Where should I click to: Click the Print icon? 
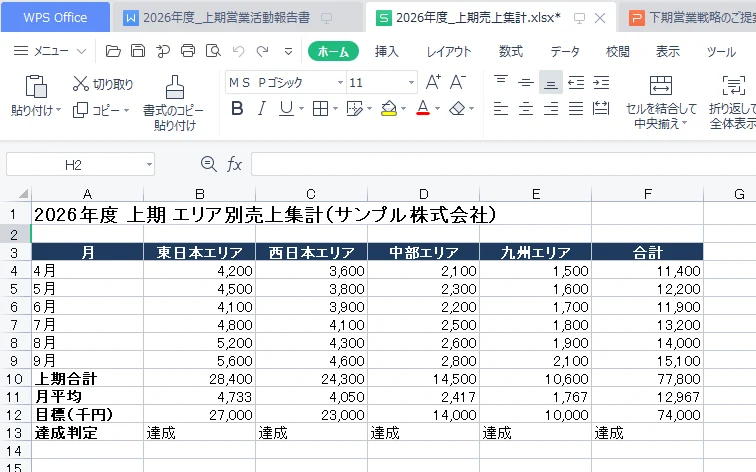point(188,51)
